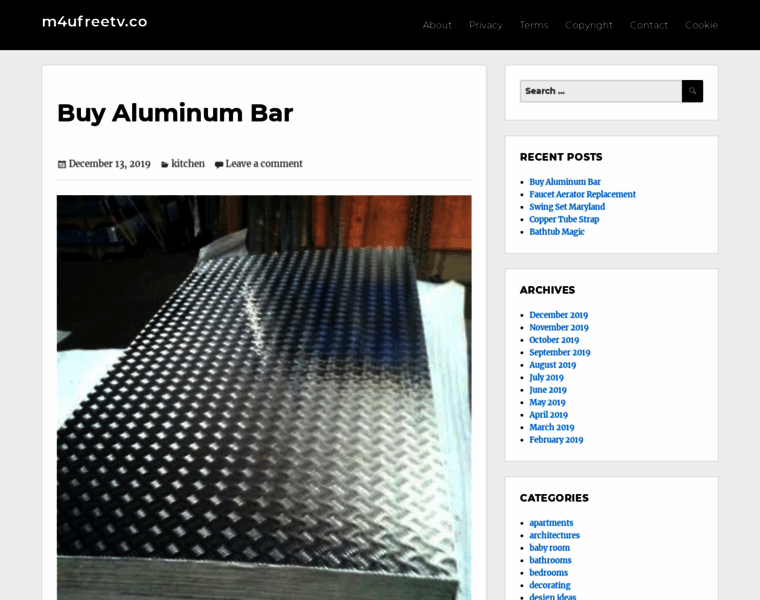The width and height of the screenshot is (760, 600).
Task: Open the Terms menu link
Action: pos(534,25)
